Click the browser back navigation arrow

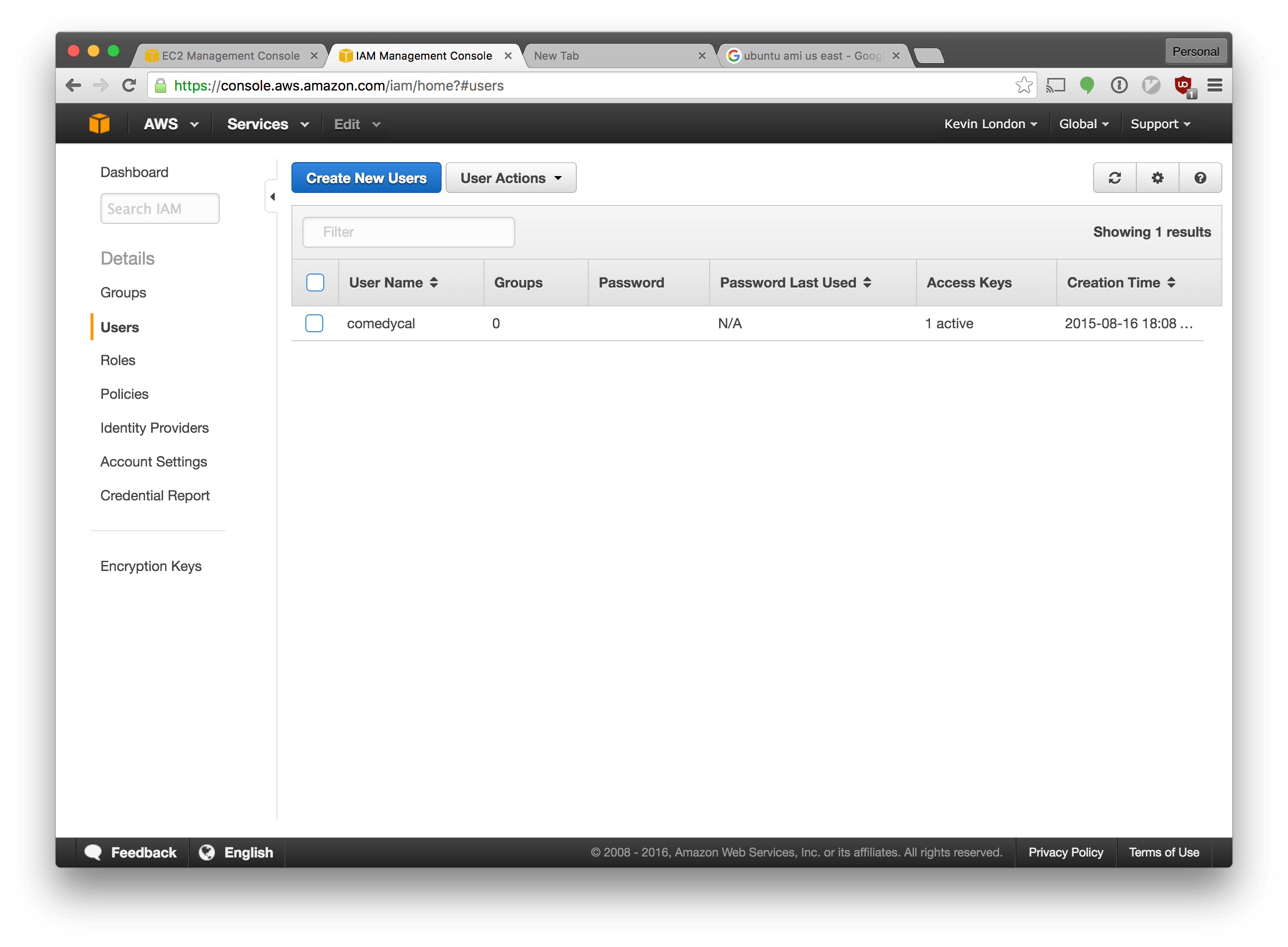click(75, 86)
